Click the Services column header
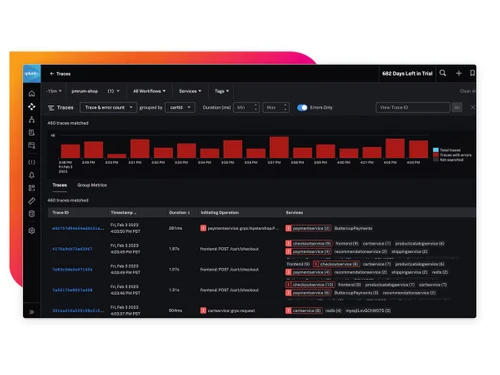Viewport: 500px width, 375px height. pyautogui.click(x=294, y=212)
